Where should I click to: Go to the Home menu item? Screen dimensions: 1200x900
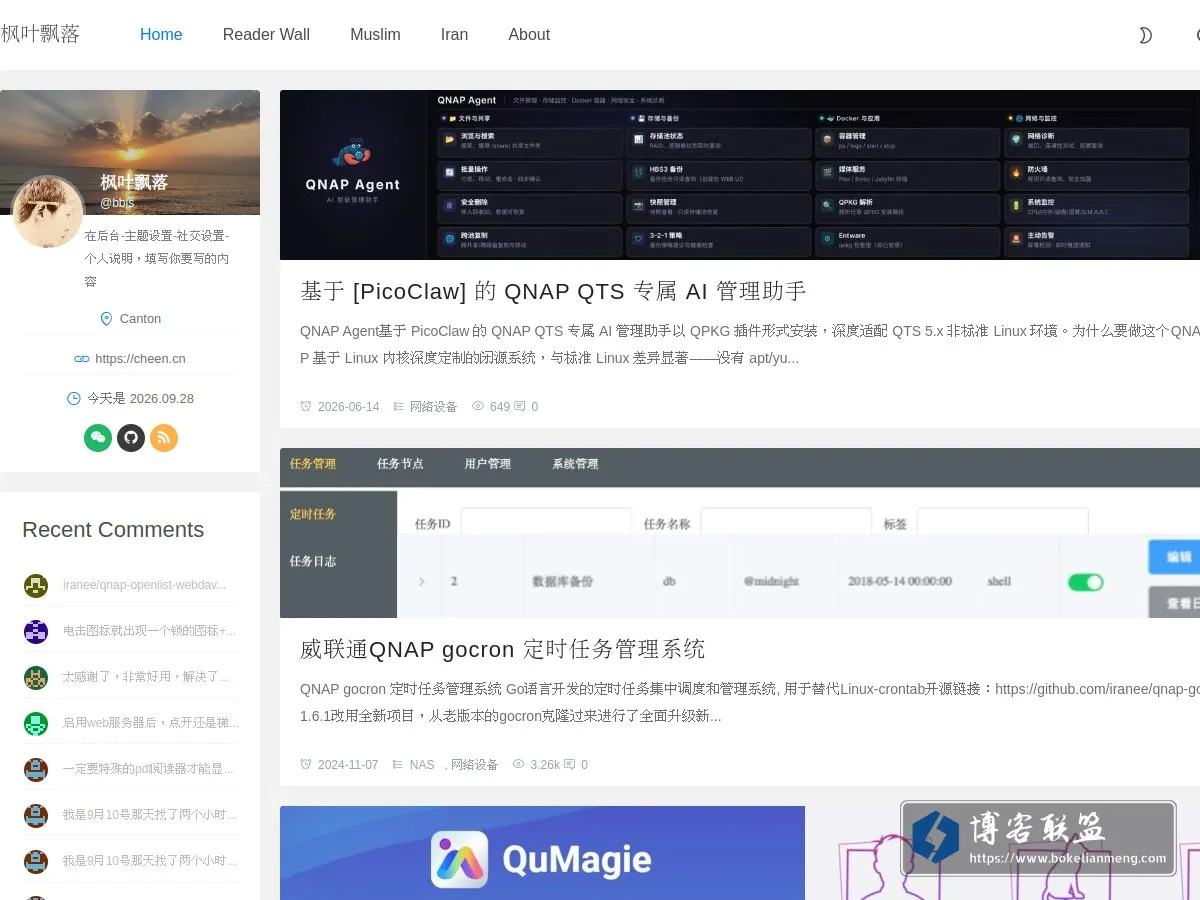161,35
